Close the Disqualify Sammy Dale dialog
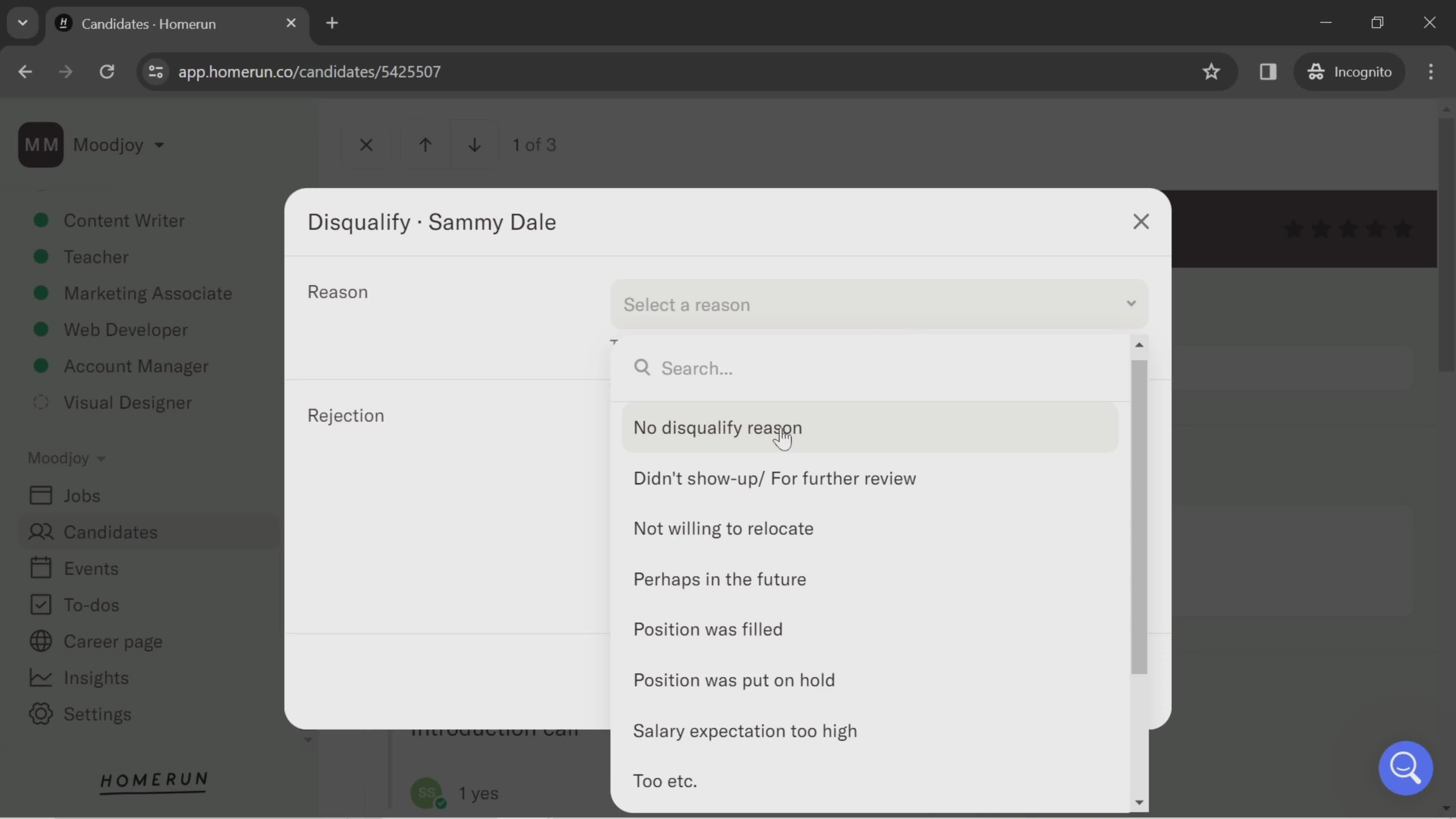 coord(1141,221)
